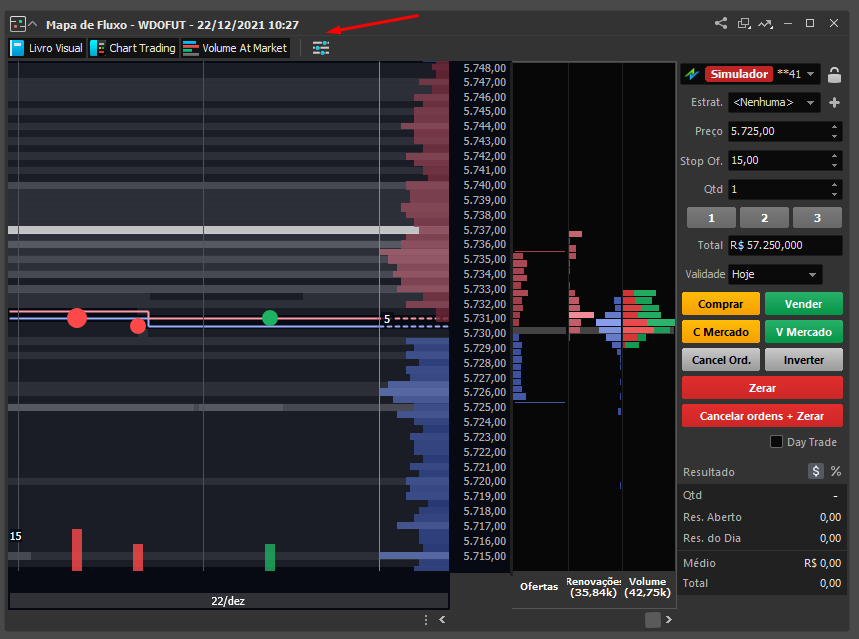
Task: Switch to the Livro Visual tab
Action: pos(47,48)
